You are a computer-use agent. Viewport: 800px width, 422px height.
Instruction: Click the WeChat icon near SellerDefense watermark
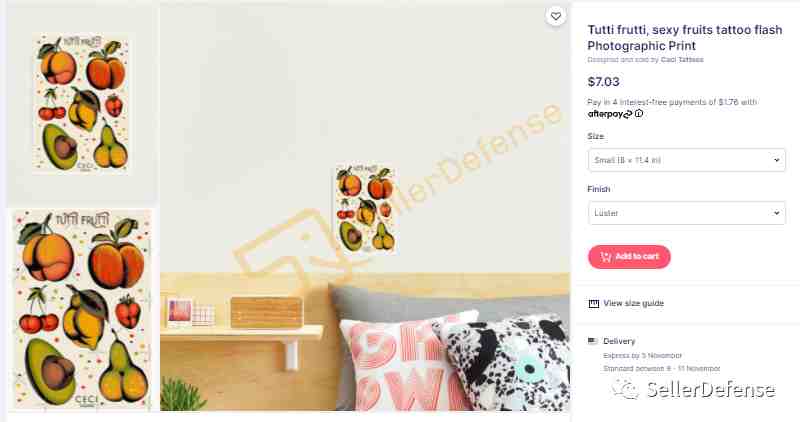pos(626,389)
